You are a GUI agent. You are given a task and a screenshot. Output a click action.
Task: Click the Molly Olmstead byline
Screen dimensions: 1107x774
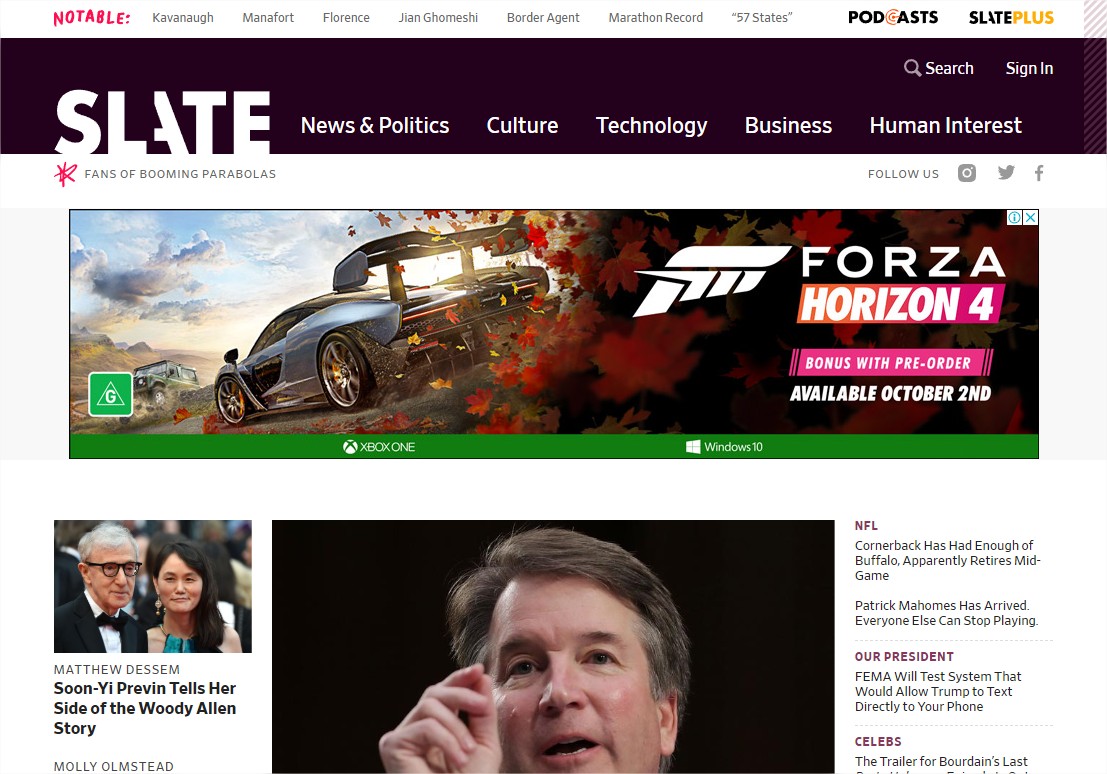click(114, 766)
